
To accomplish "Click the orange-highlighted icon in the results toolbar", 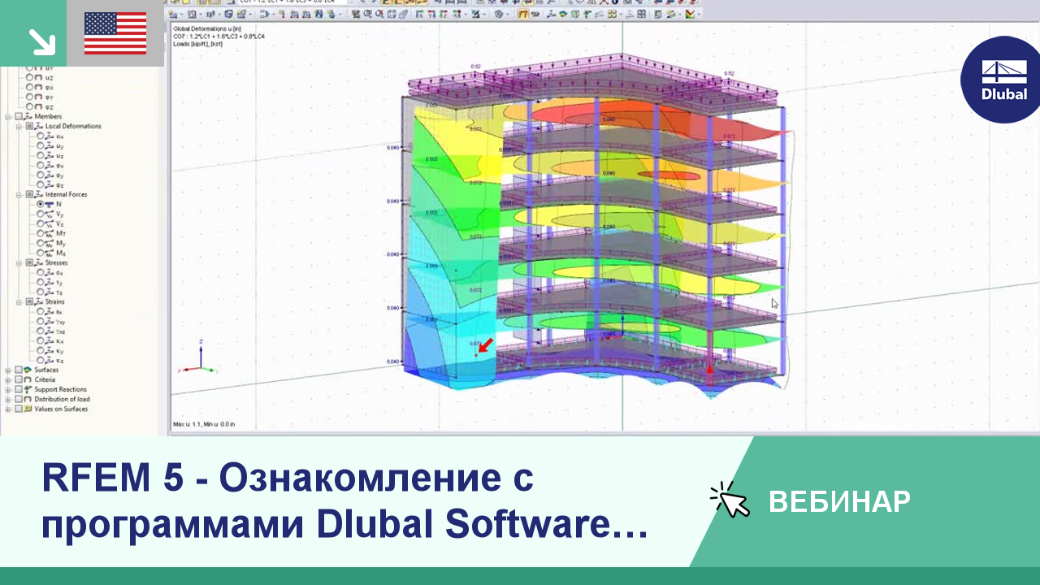I will (523, 14).
